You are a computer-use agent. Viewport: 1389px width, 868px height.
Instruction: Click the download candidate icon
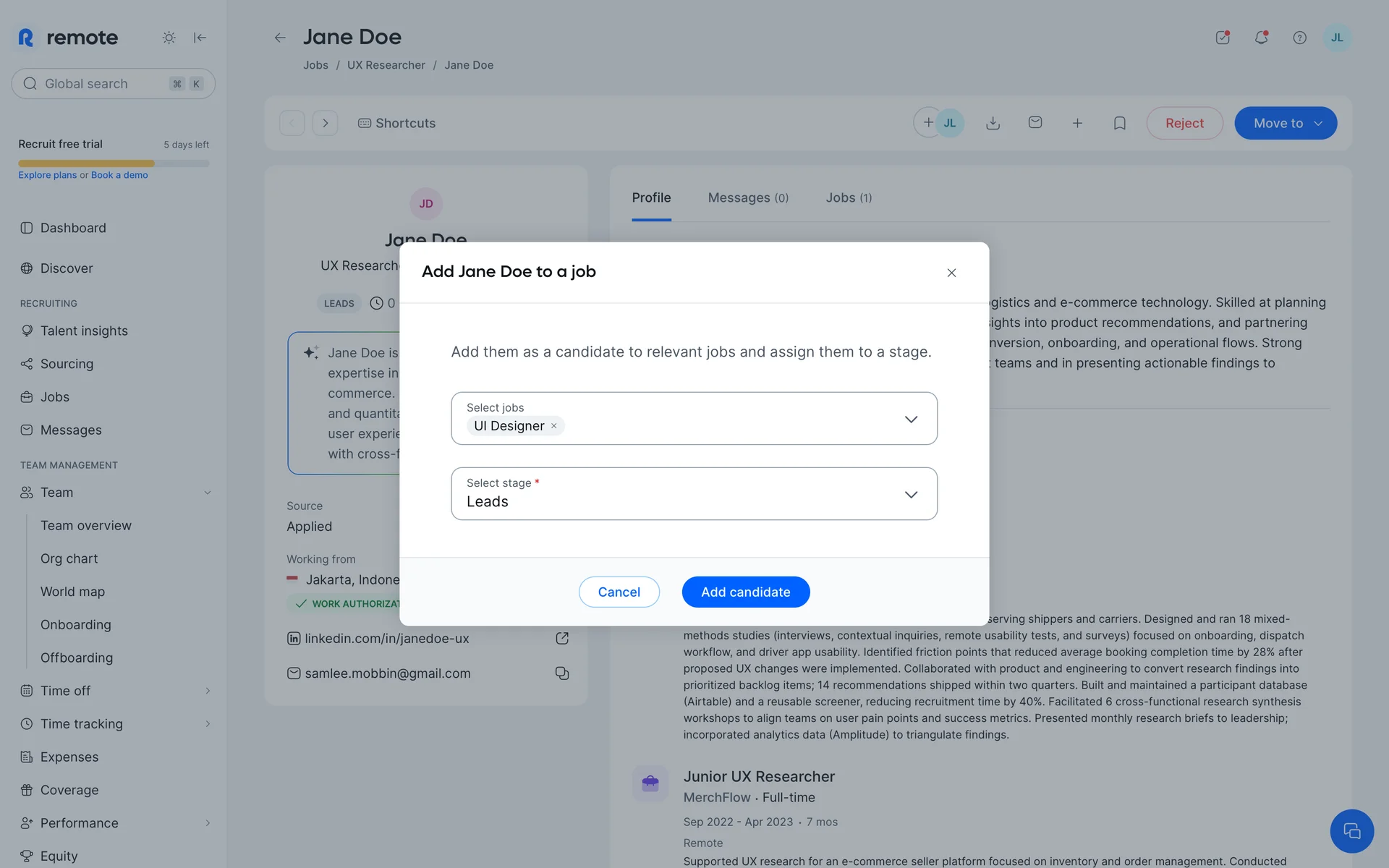(993, 123)
